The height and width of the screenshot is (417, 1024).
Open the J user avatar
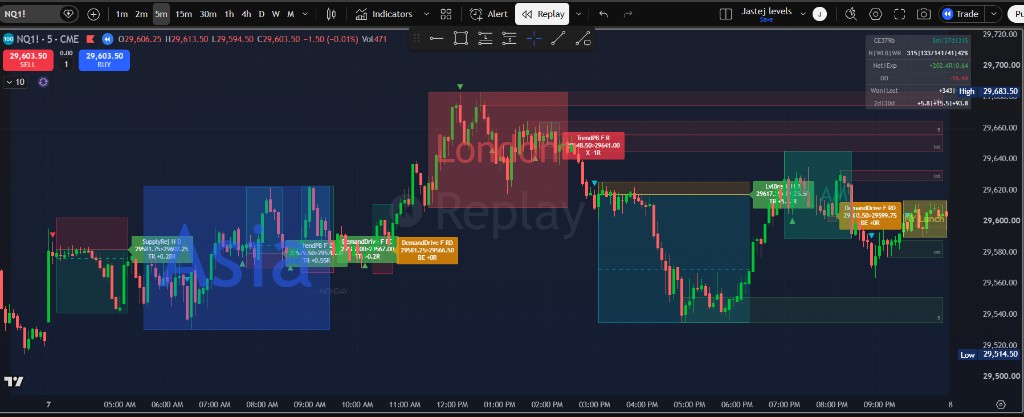pyautogui.click(x=820, y=14)
